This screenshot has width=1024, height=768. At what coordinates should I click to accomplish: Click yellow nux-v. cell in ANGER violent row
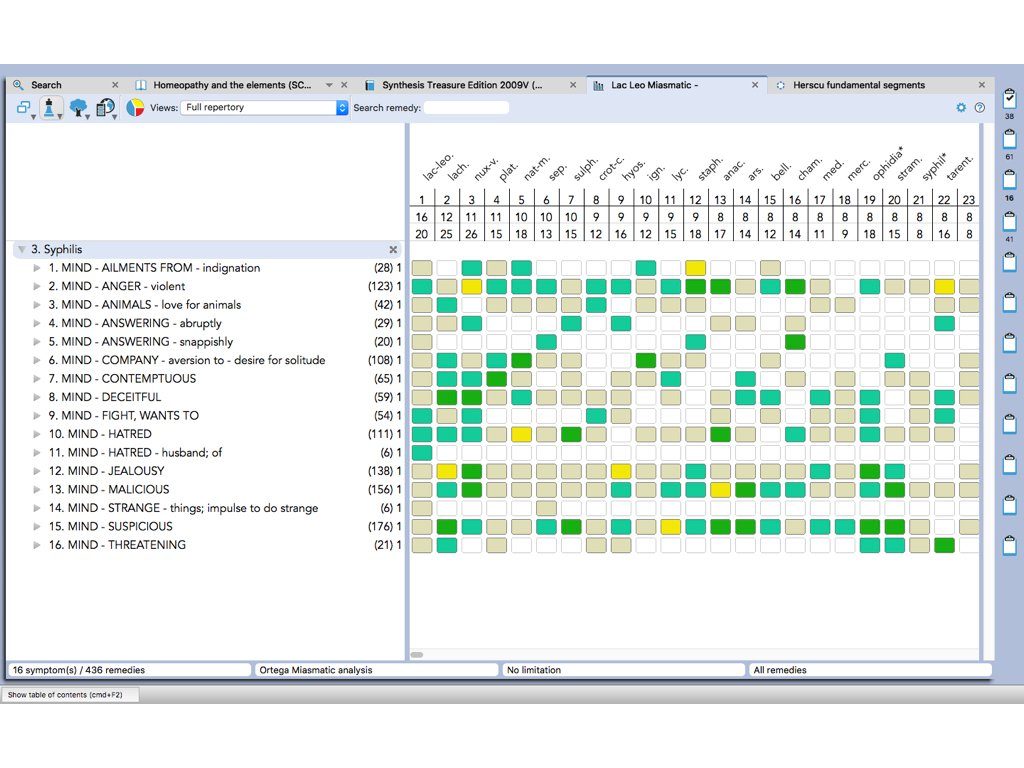[472, 286]
